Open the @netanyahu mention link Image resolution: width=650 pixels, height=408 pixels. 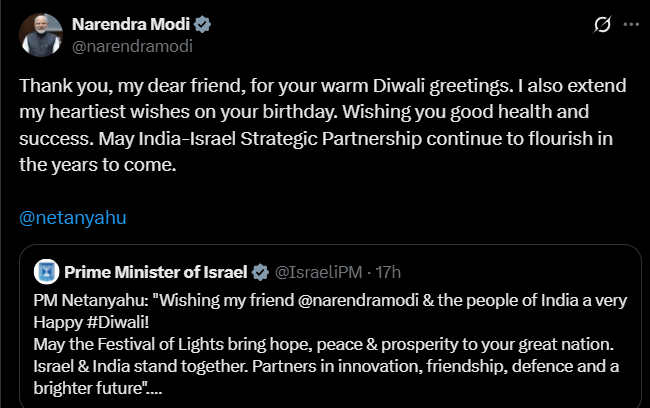click(x=74, y=217)
